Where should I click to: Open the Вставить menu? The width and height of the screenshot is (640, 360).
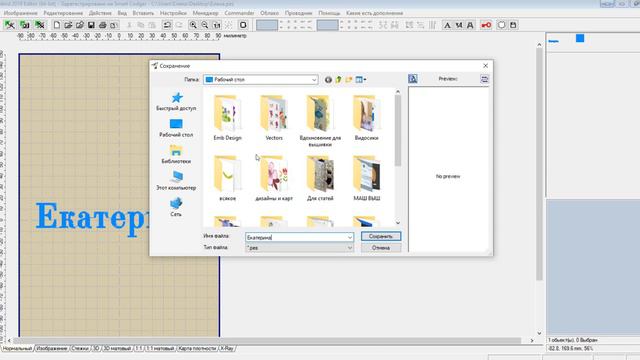tap(143, 13)
